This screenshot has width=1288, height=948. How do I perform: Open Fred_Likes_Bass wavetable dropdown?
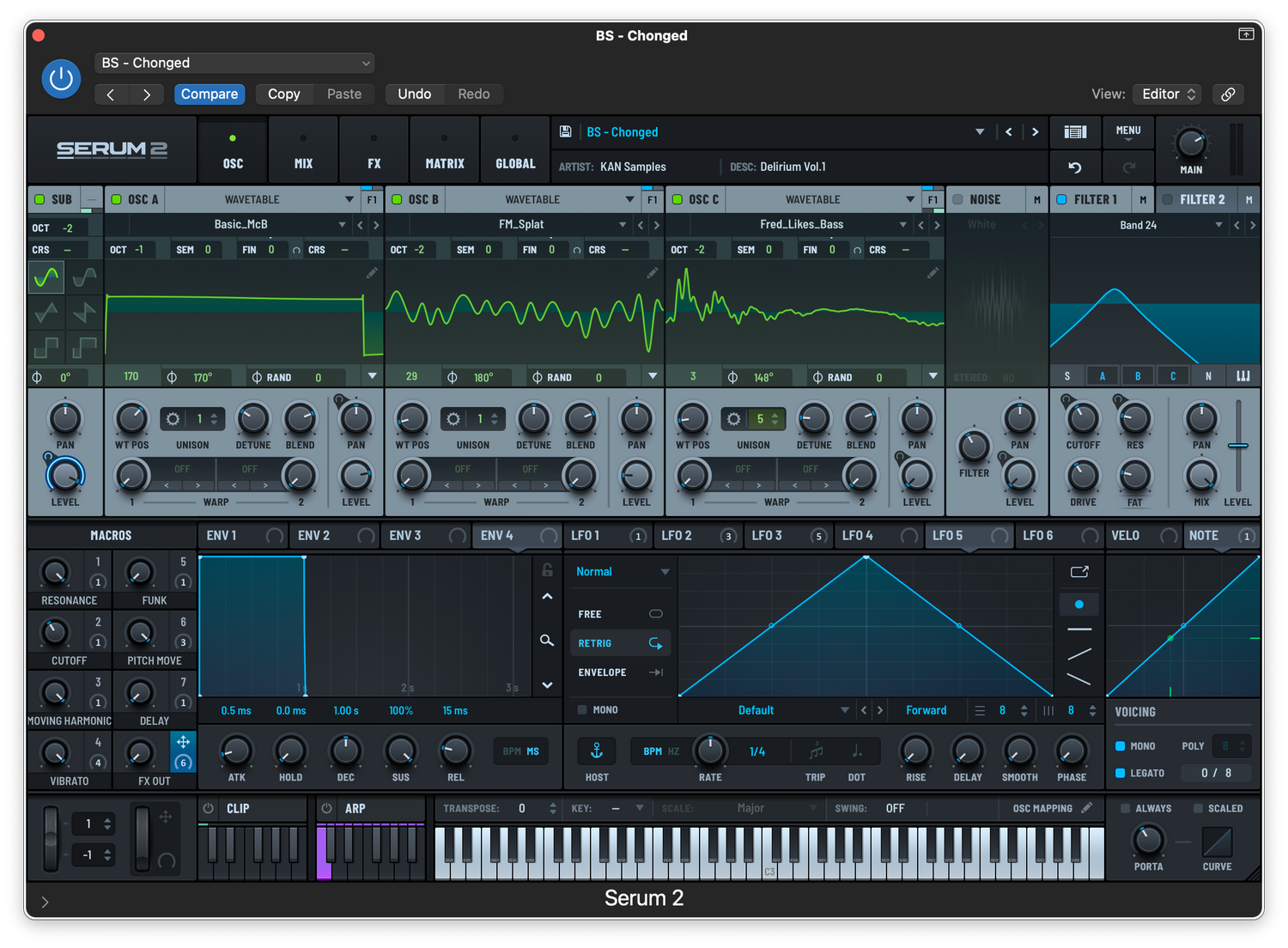pos(800,225)
